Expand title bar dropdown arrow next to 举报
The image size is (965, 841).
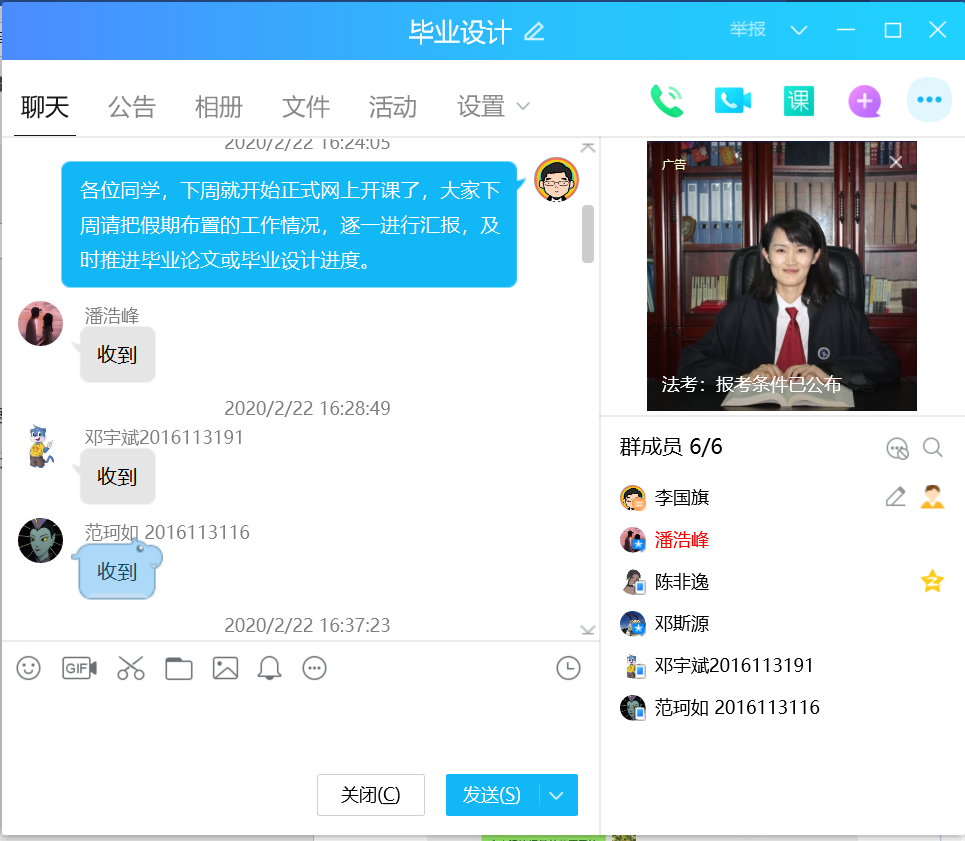798,30
